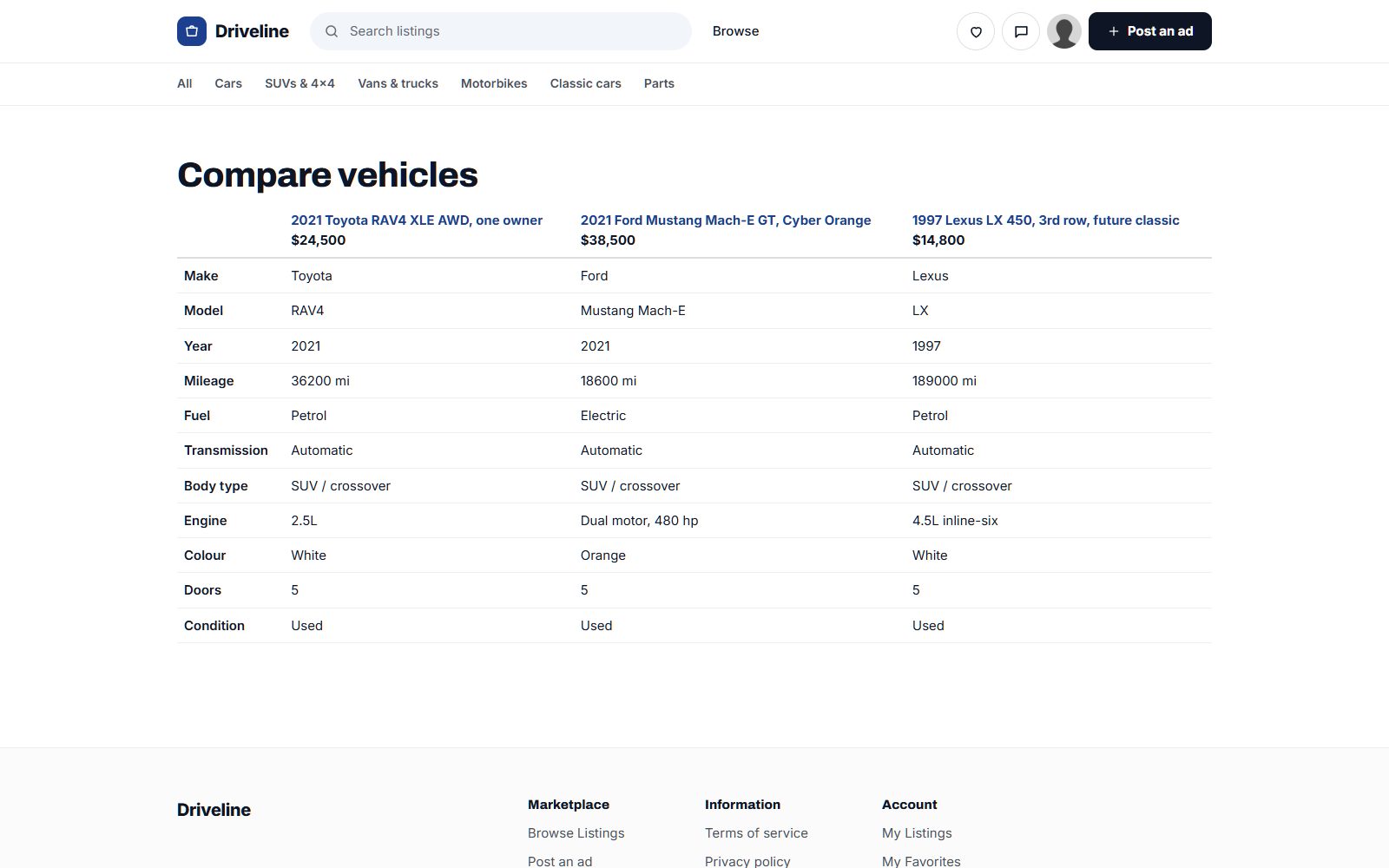Click the Condition row label
This screenshot has width=1389, height=868.
click(214, 626)
